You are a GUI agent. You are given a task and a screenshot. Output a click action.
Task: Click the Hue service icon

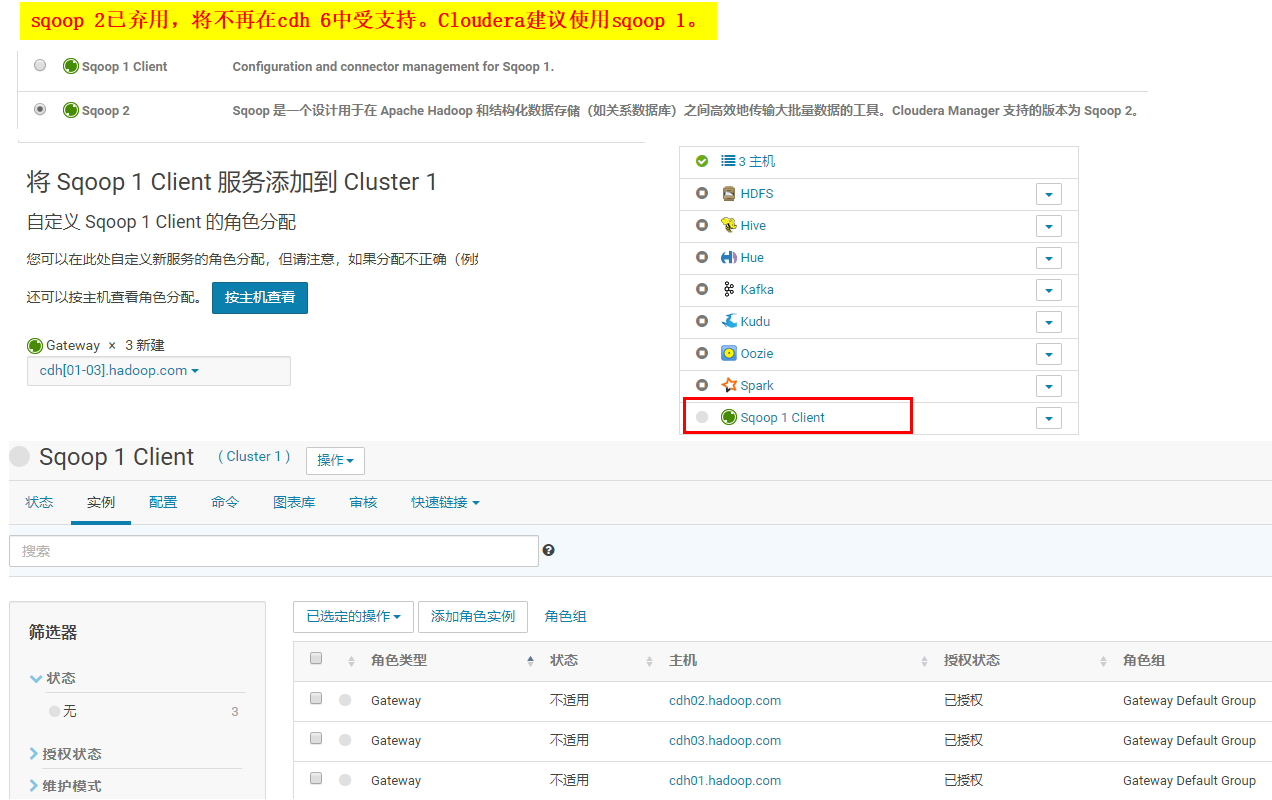pos(729,257)
